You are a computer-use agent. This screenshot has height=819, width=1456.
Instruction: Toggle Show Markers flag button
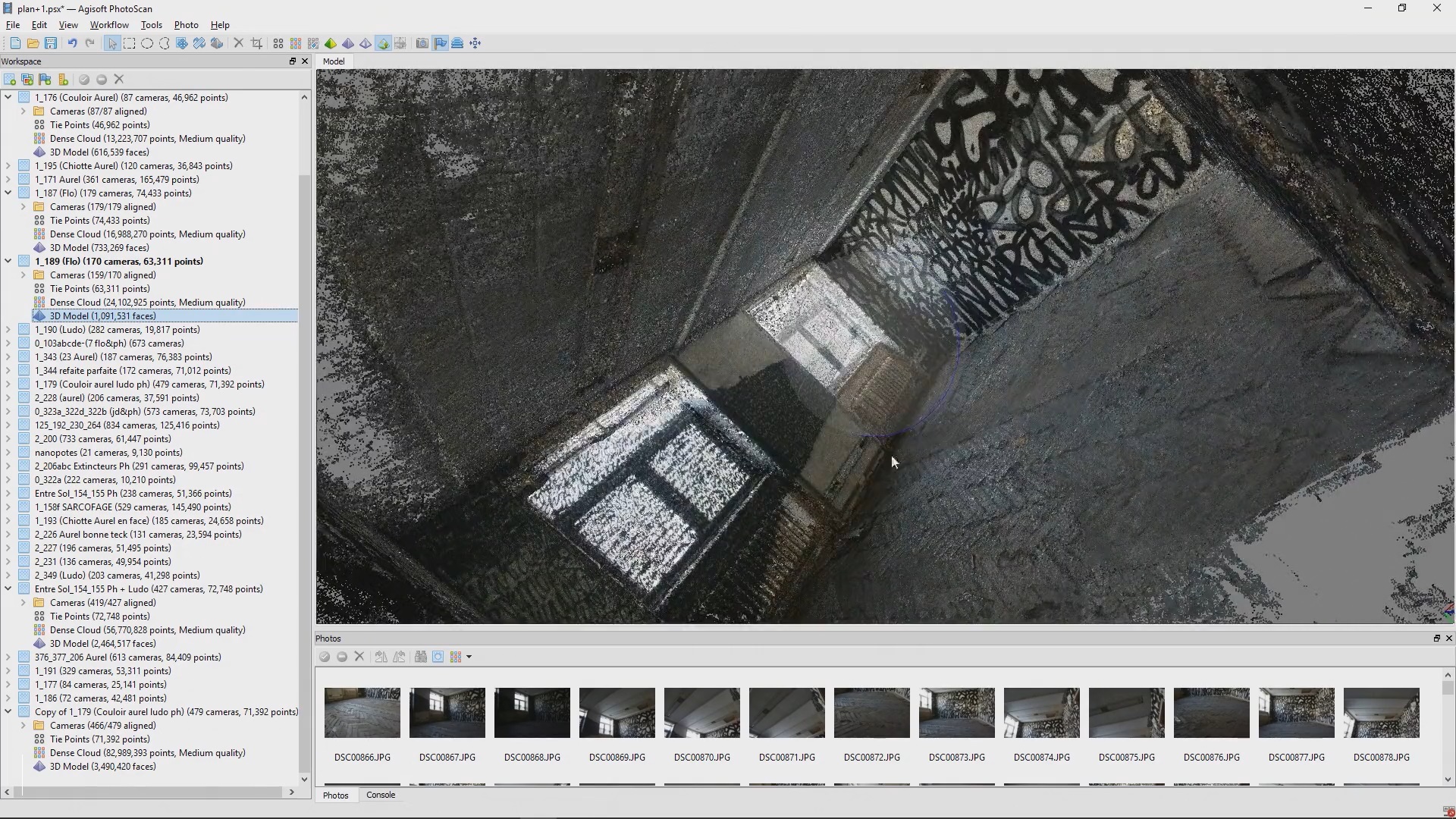[x=440, y=43]
